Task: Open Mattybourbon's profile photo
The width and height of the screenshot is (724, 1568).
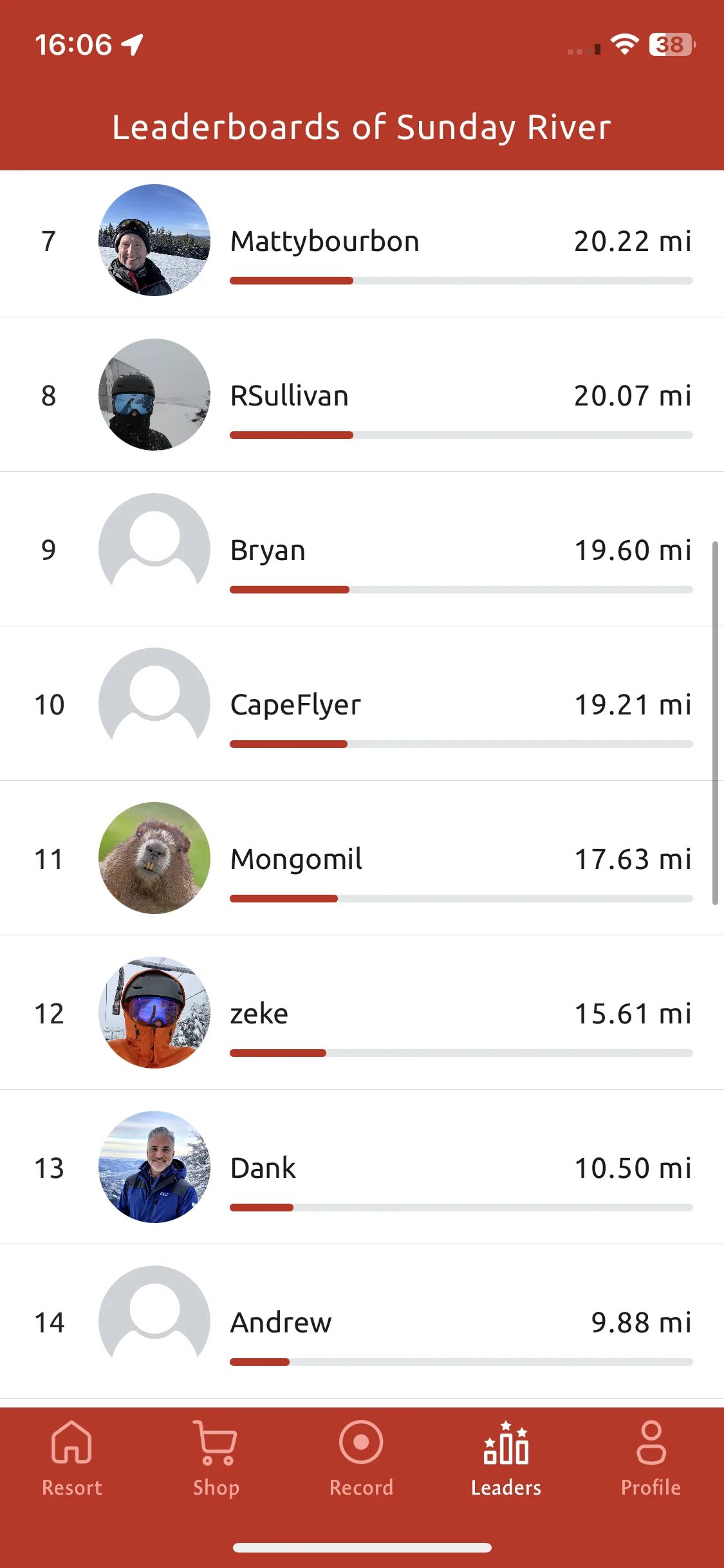Action: click(154, 240)
